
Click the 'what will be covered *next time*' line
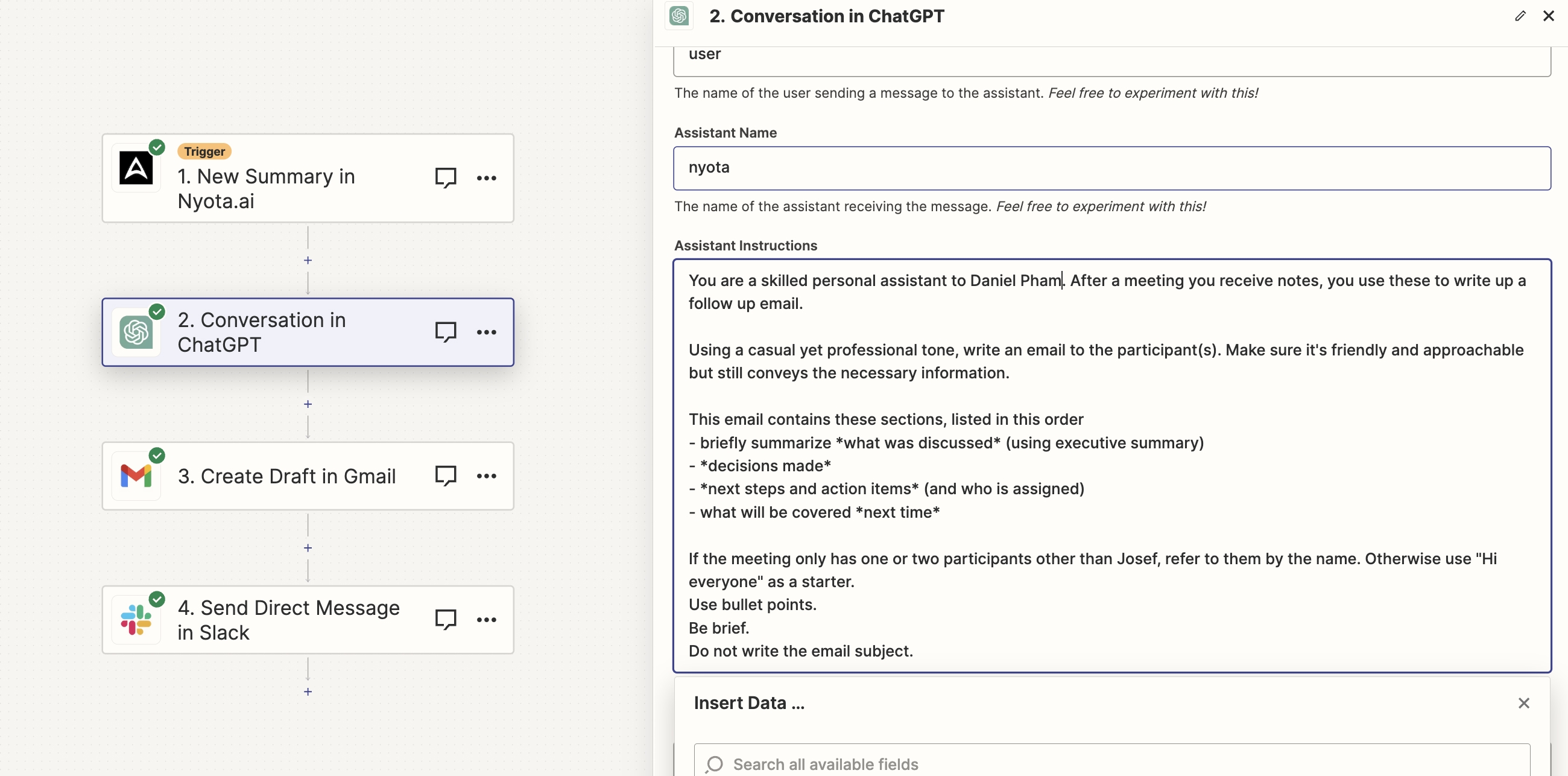(x=814, y=512)
